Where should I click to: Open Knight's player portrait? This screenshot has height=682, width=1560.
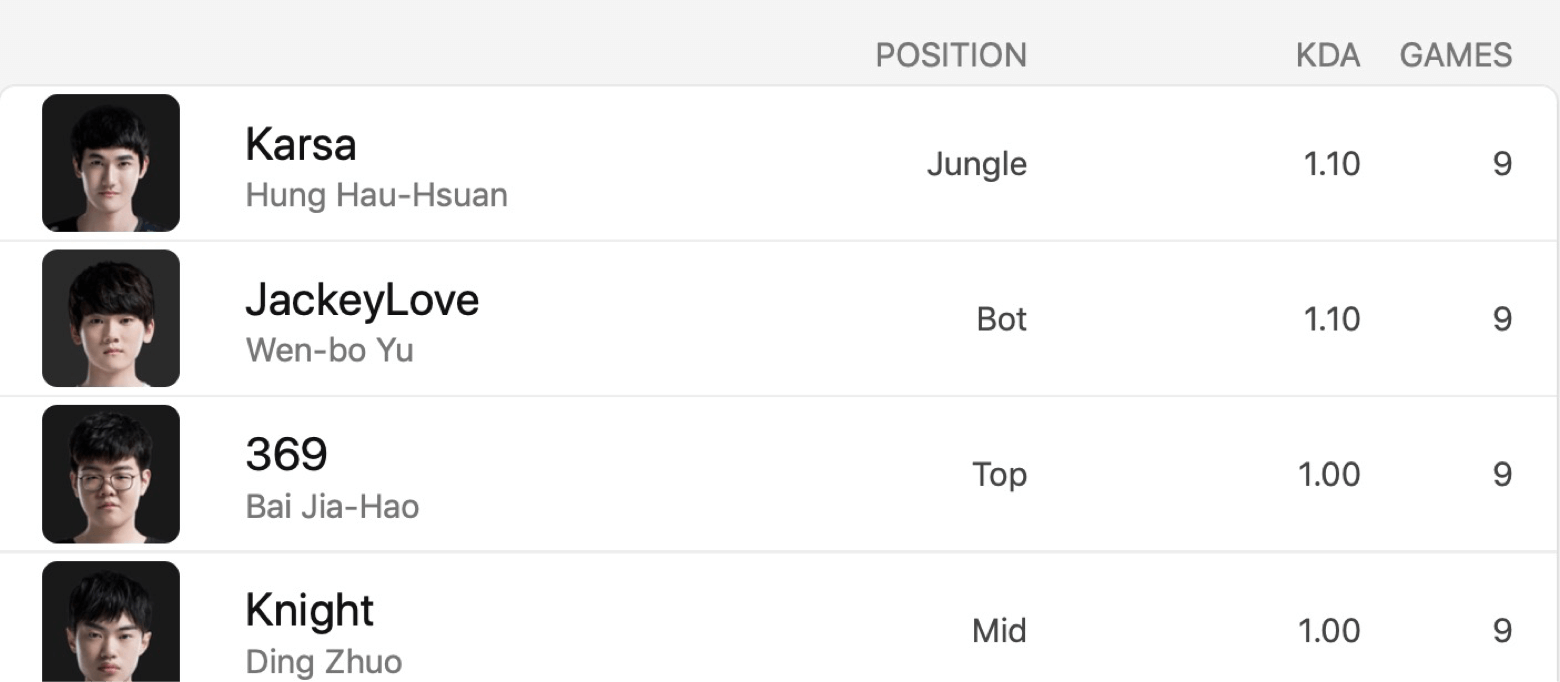(x=111, y=621)
